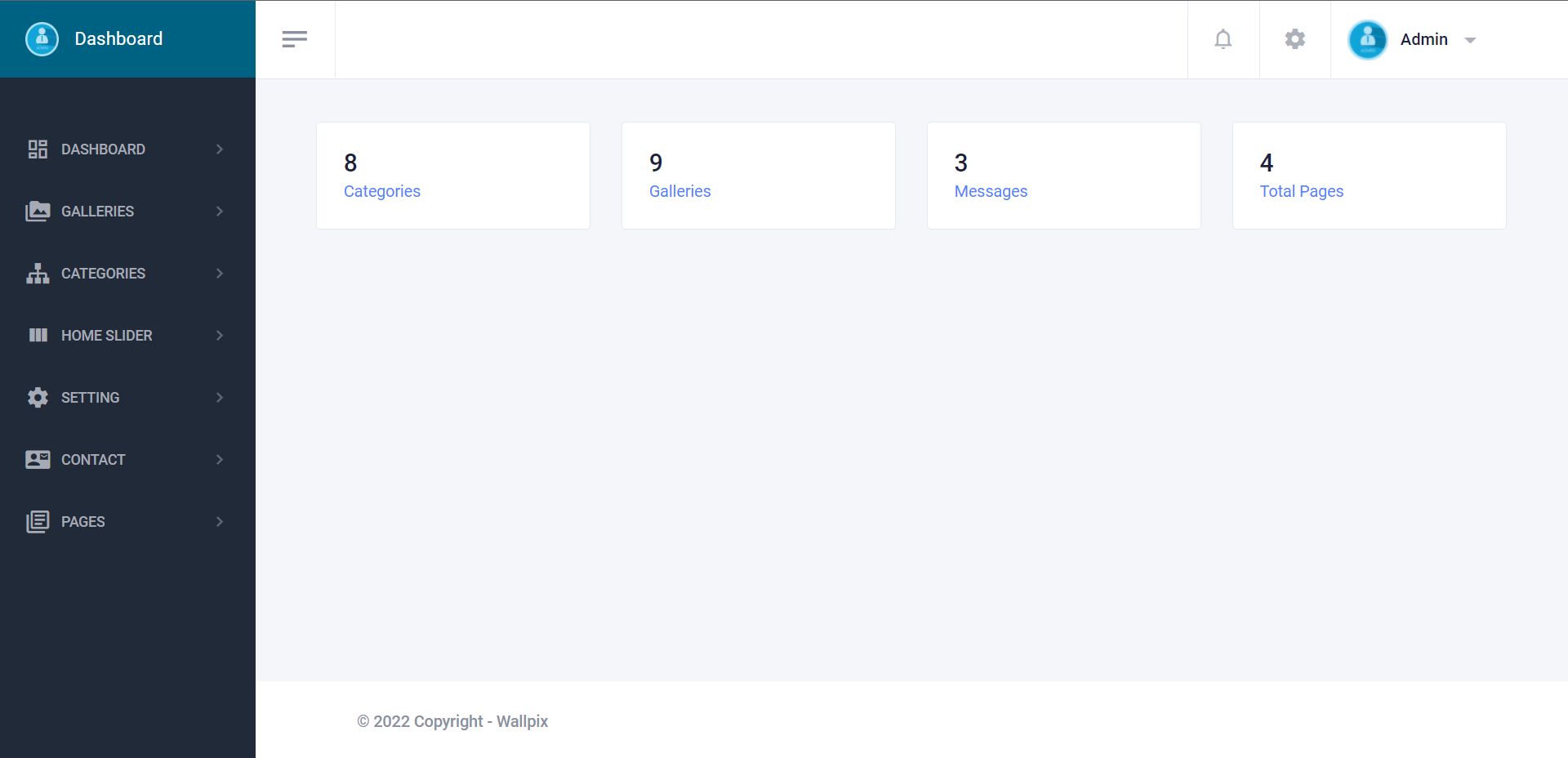Open the Categories count link
The image size is (1568, 758).
(381, 191)
